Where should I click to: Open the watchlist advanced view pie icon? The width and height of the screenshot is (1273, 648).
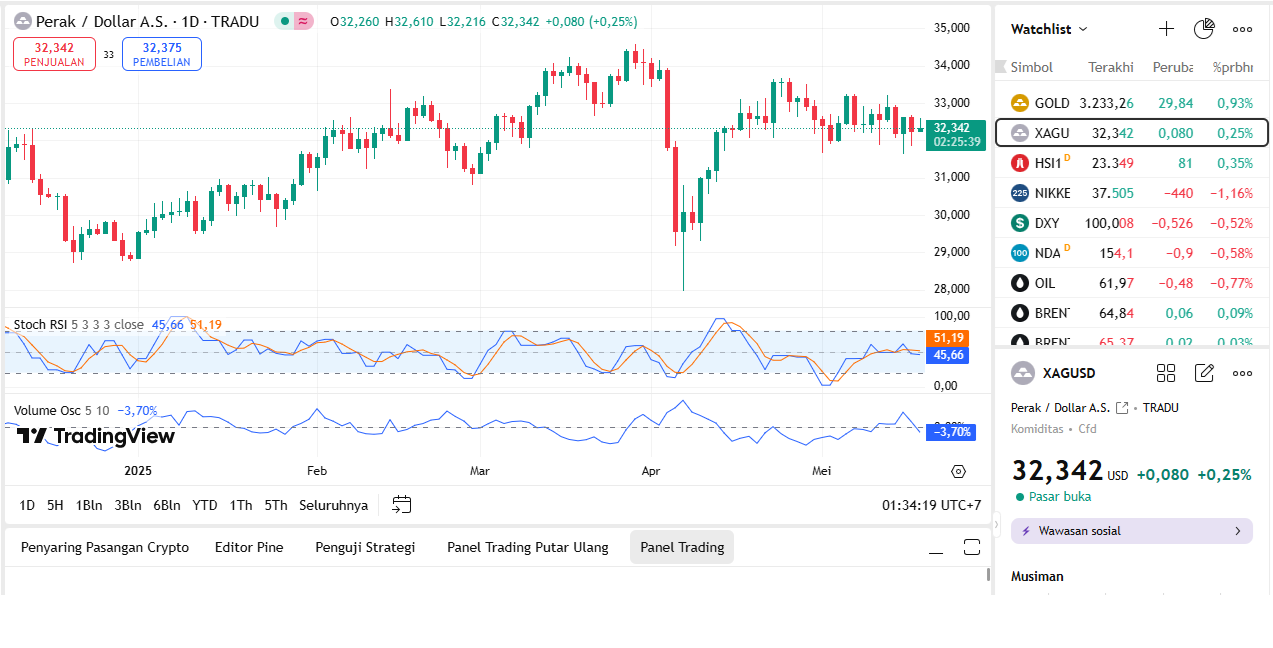1204,29
